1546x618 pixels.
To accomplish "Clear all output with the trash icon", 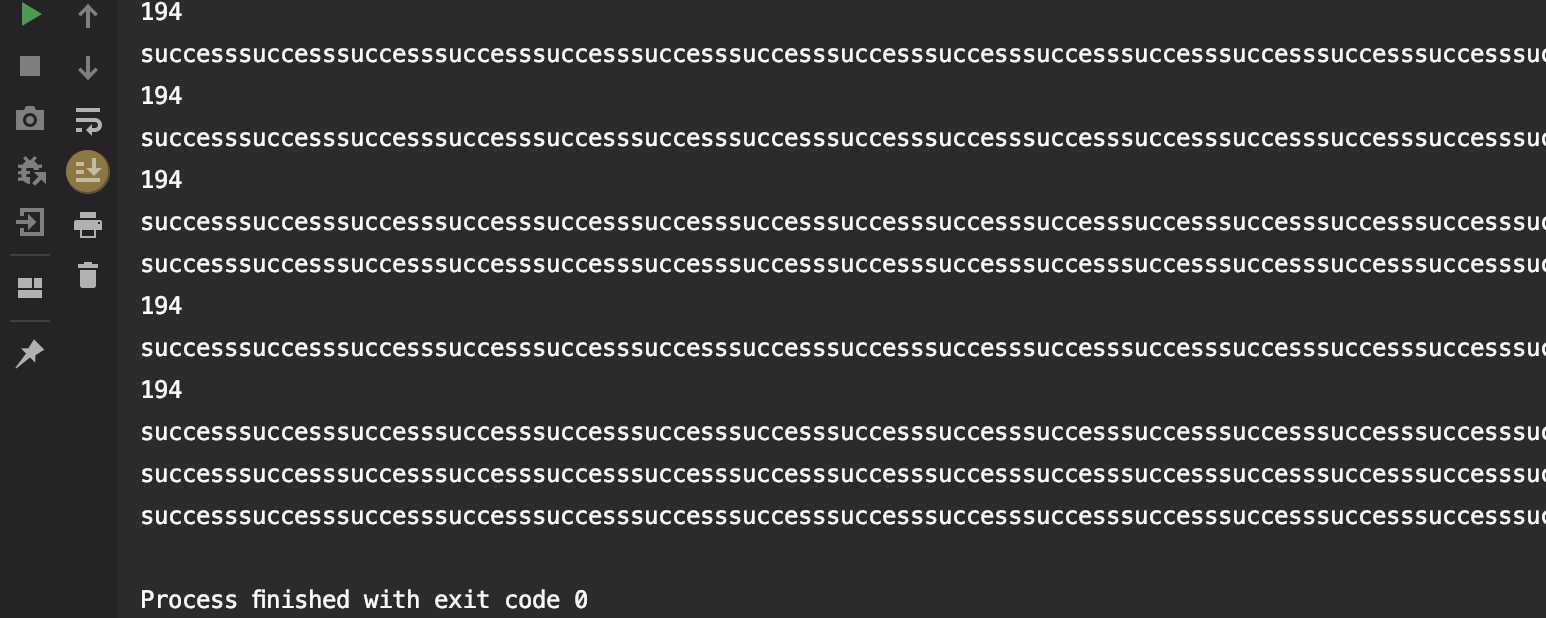I will pyautogui.click(x=88, y=274).
